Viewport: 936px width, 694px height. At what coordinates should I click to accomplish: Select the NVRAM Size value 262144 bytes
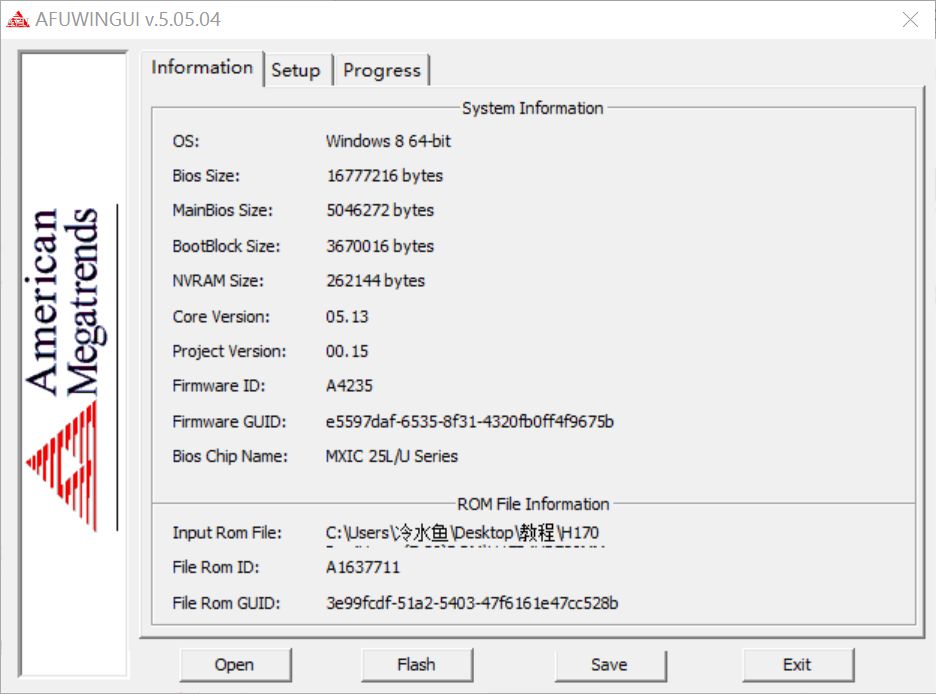pyautogui.click(x=375, y=281)
